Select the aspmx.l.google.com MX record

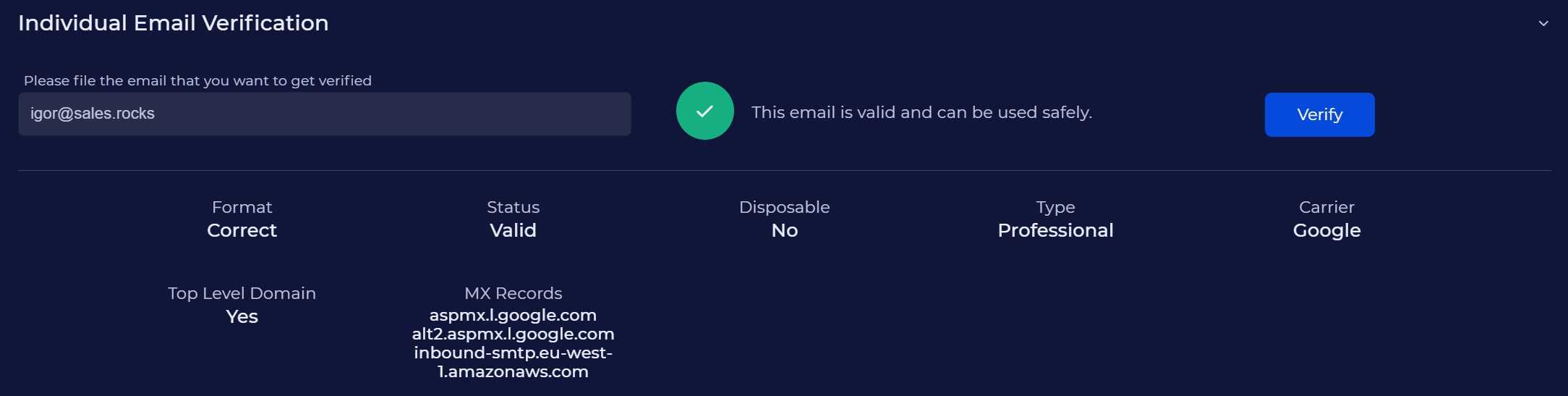[513, 315]
